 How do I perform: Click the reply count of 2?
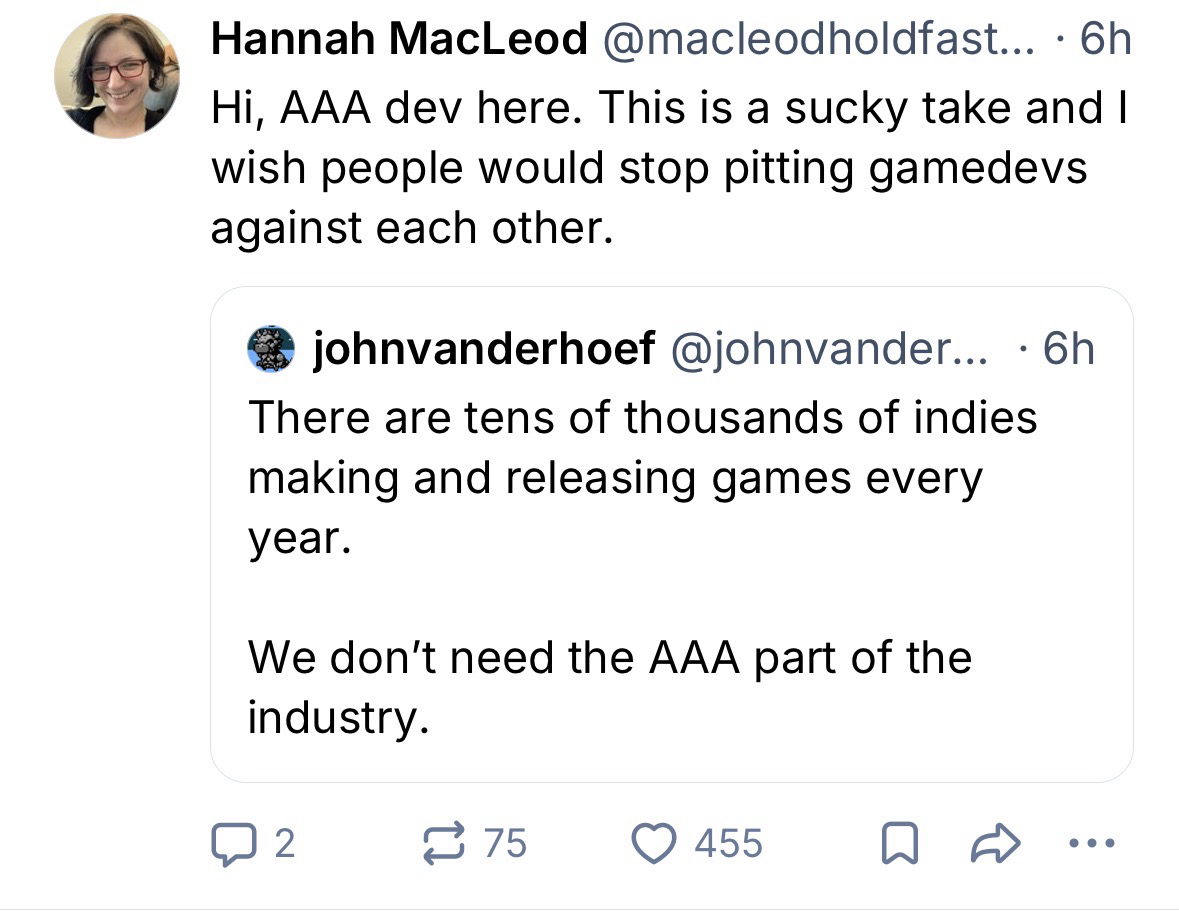pyautogui.click(x=284, y=843)
